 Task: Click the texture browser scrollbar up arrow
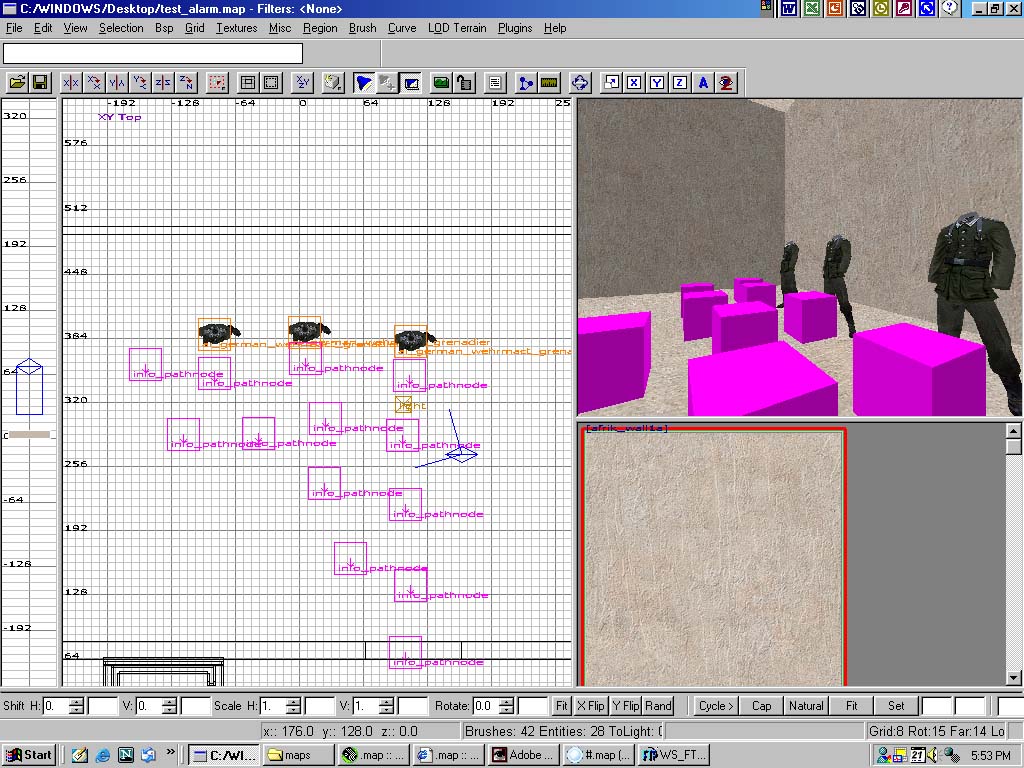[x=1013, y=431]
